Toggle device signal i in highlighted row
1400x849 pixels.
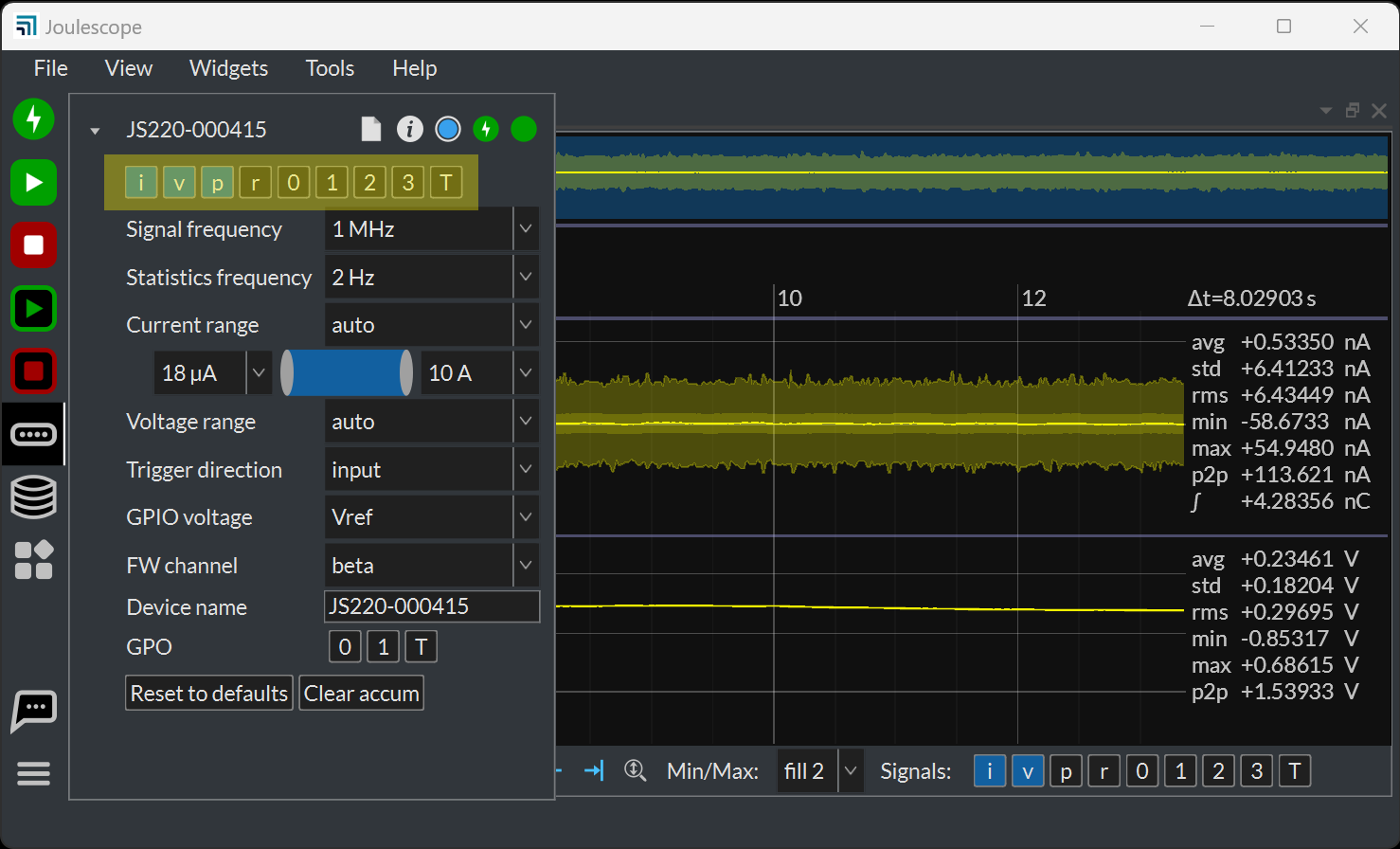click(141, 182)
